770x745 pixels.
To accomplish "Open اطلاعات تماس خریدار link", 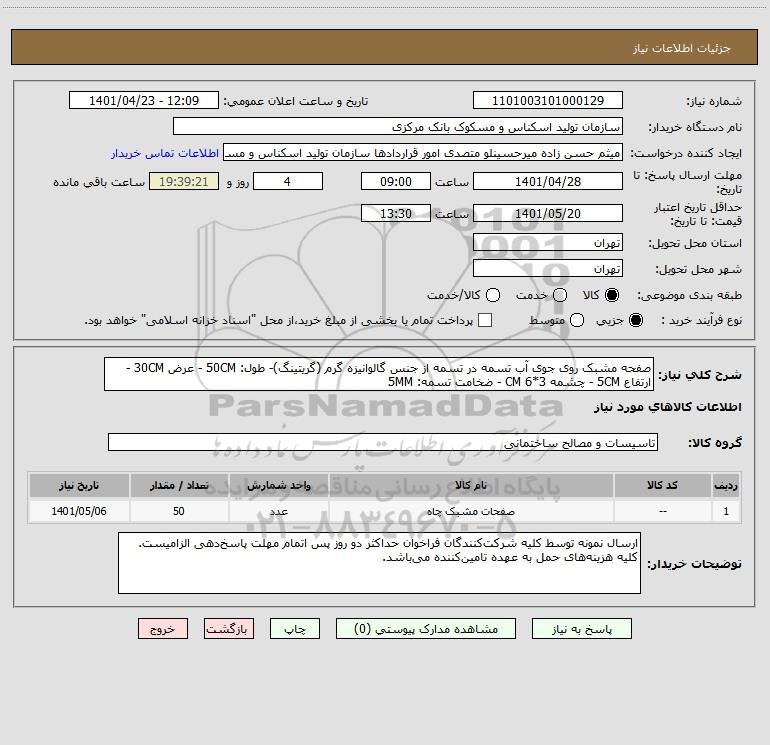I will pyautogui.click(x=165, y=153).
